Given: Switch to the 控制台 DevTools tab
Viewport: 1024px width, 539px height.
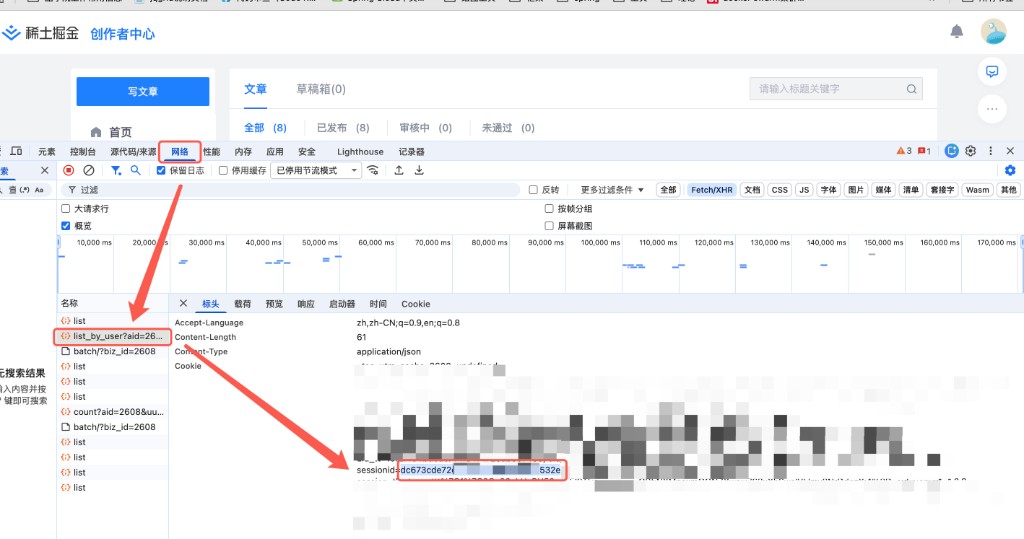Looking at the screenshot, I should tap(83, 152).
